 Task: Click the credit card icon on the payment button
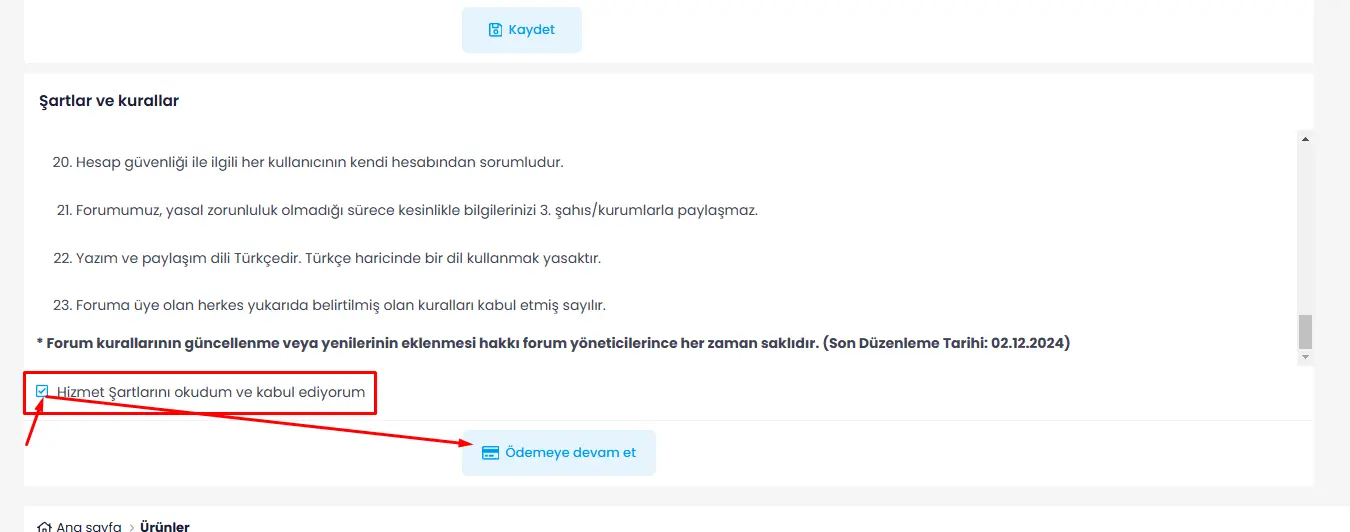[490, 453]
